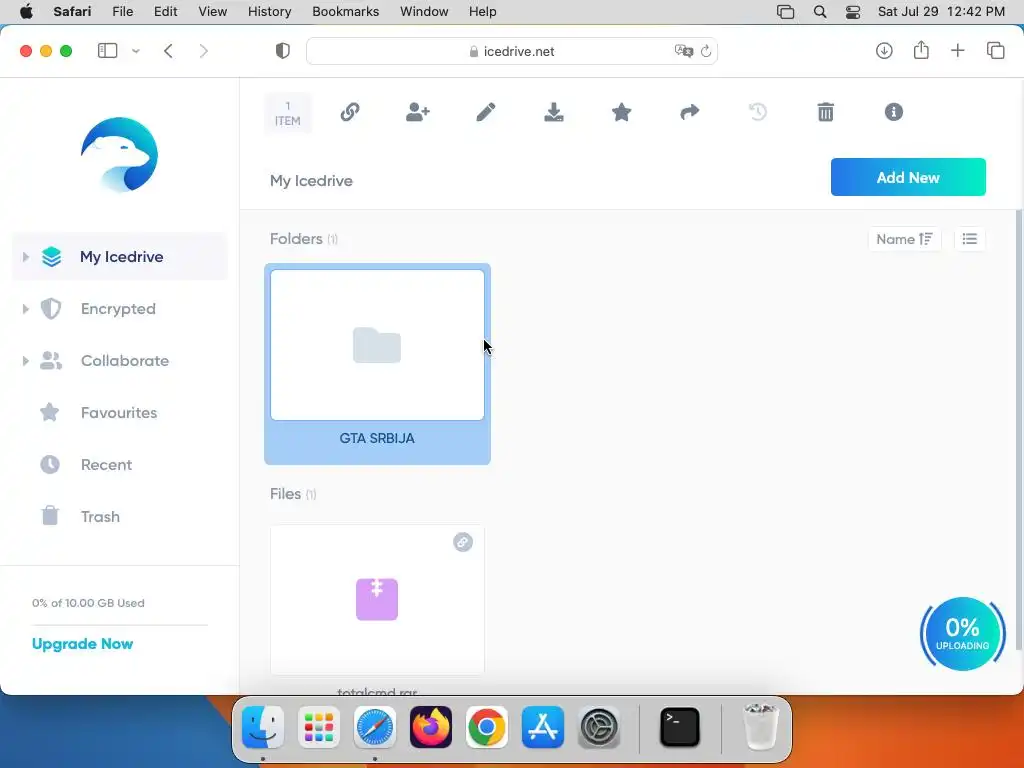Click the My Icedrive breadcrumb title
The width and height of the screenshot is (1024, 768).
click(312, 181)
